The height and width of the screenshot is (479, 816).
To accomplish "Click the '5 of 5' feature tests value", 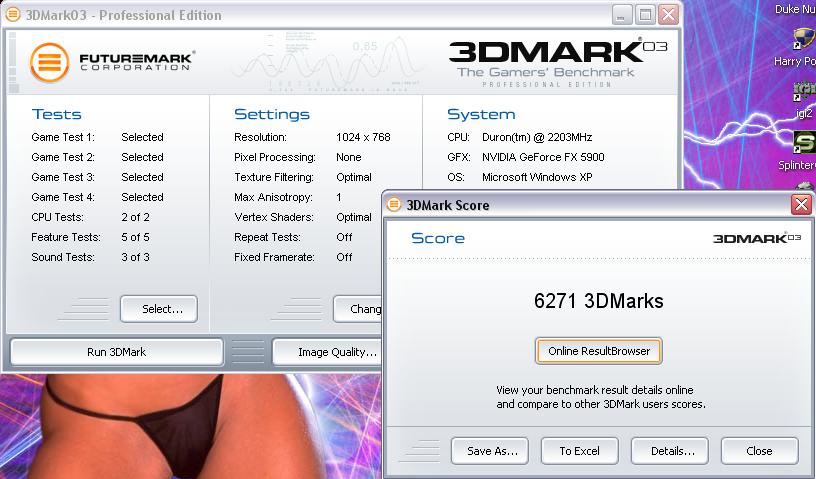I will tap(135, 237).
